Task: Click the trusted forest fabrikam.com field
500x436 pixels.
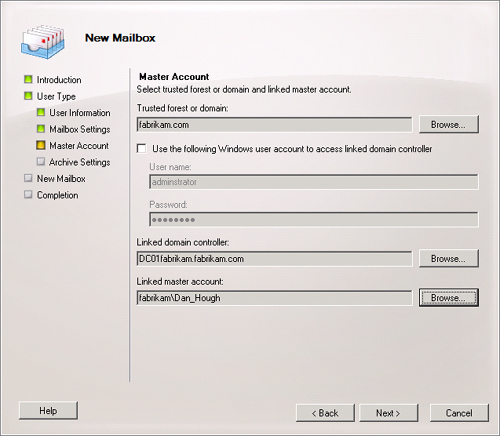Action: tap(274, 125)
